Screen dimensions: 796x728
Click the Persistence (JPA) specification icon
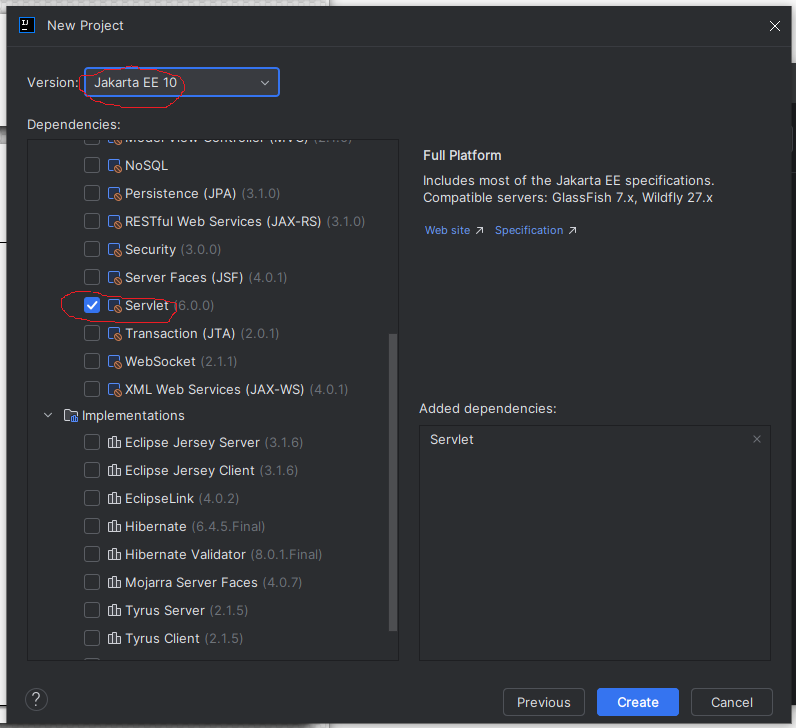[x=114, y=193]
